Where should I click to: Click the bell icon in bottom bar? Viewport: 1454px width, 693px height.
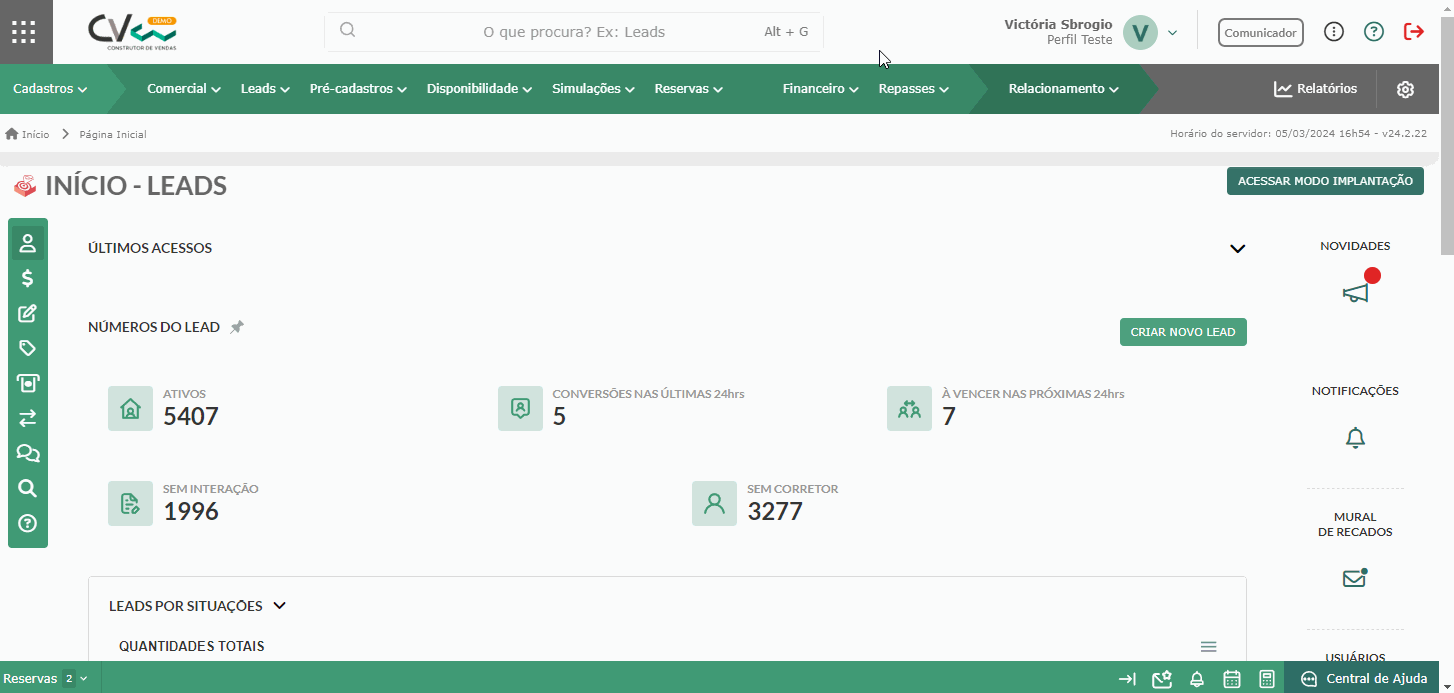click(1196, 679)
